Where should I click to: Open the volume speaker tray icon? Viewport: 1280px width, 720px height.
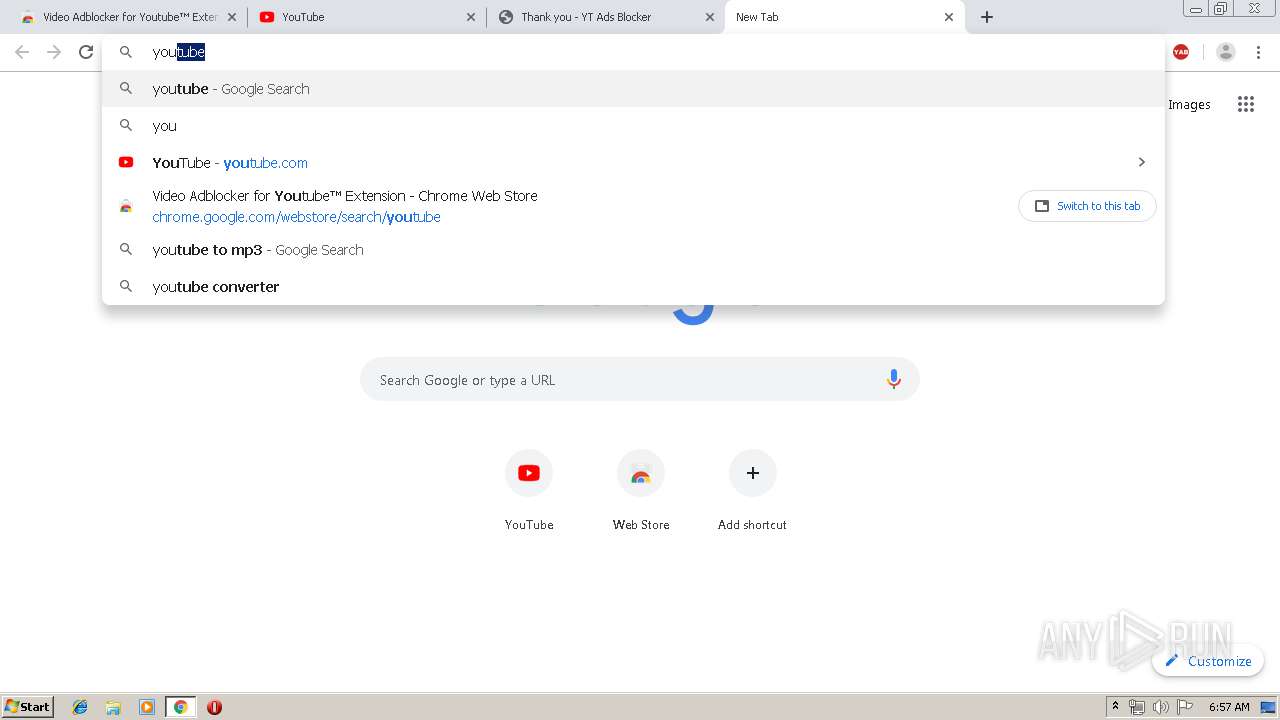(x=1160, y=707)
